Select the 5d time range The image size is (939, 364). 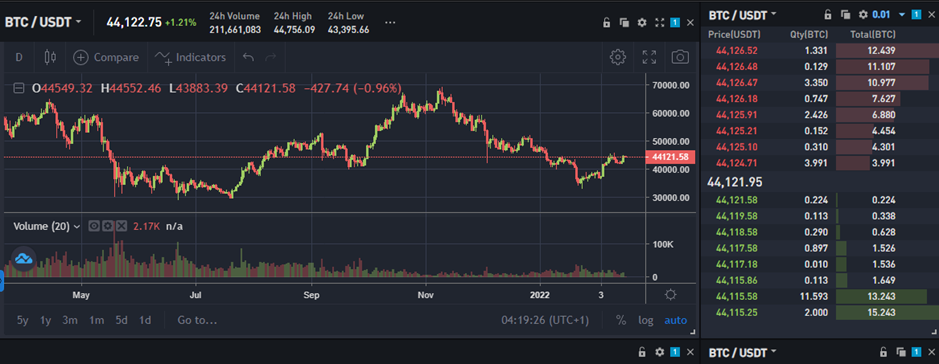tap(122, 320)
